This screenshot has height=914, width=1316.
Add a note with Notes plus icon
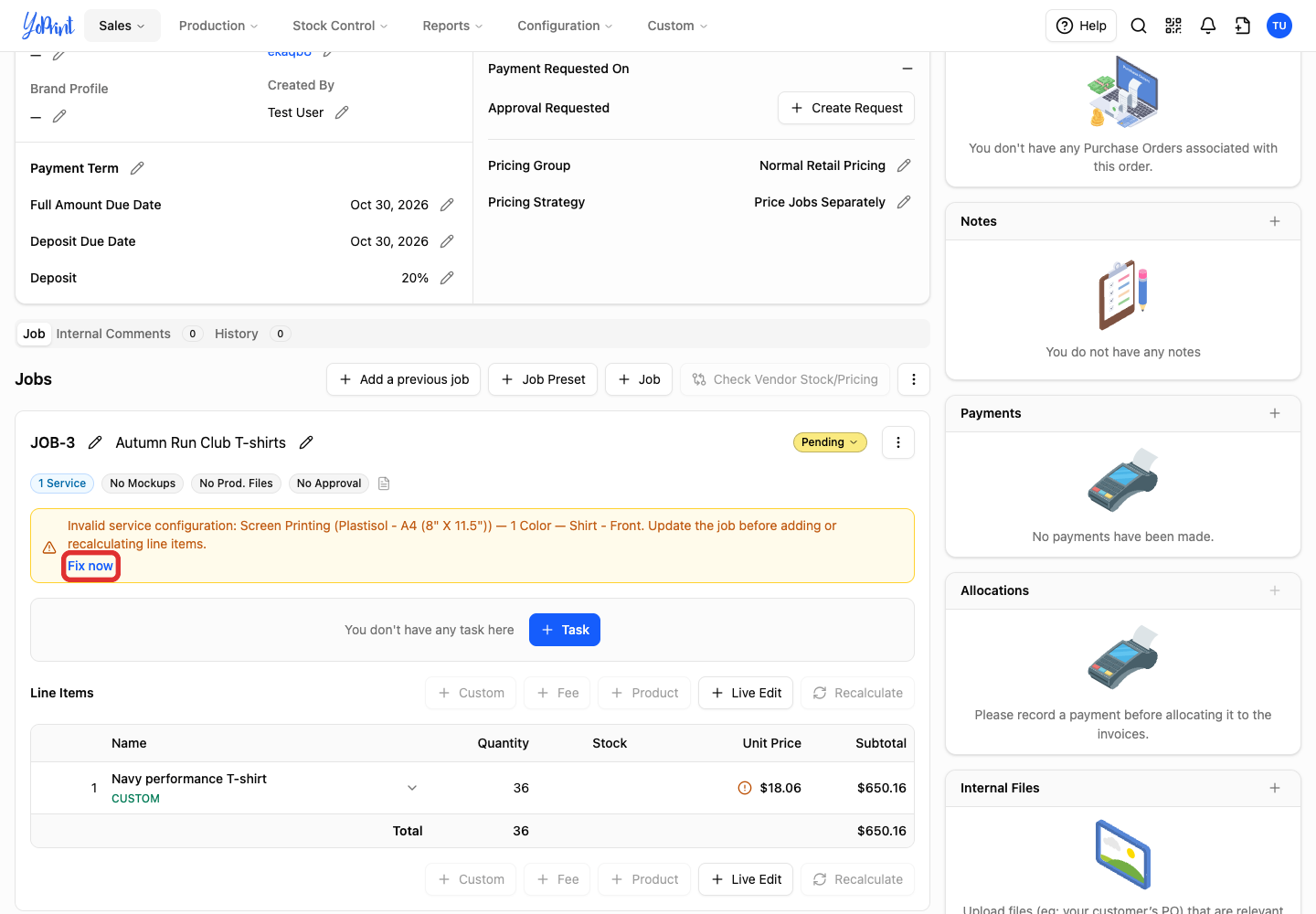tap(1275, 221)
